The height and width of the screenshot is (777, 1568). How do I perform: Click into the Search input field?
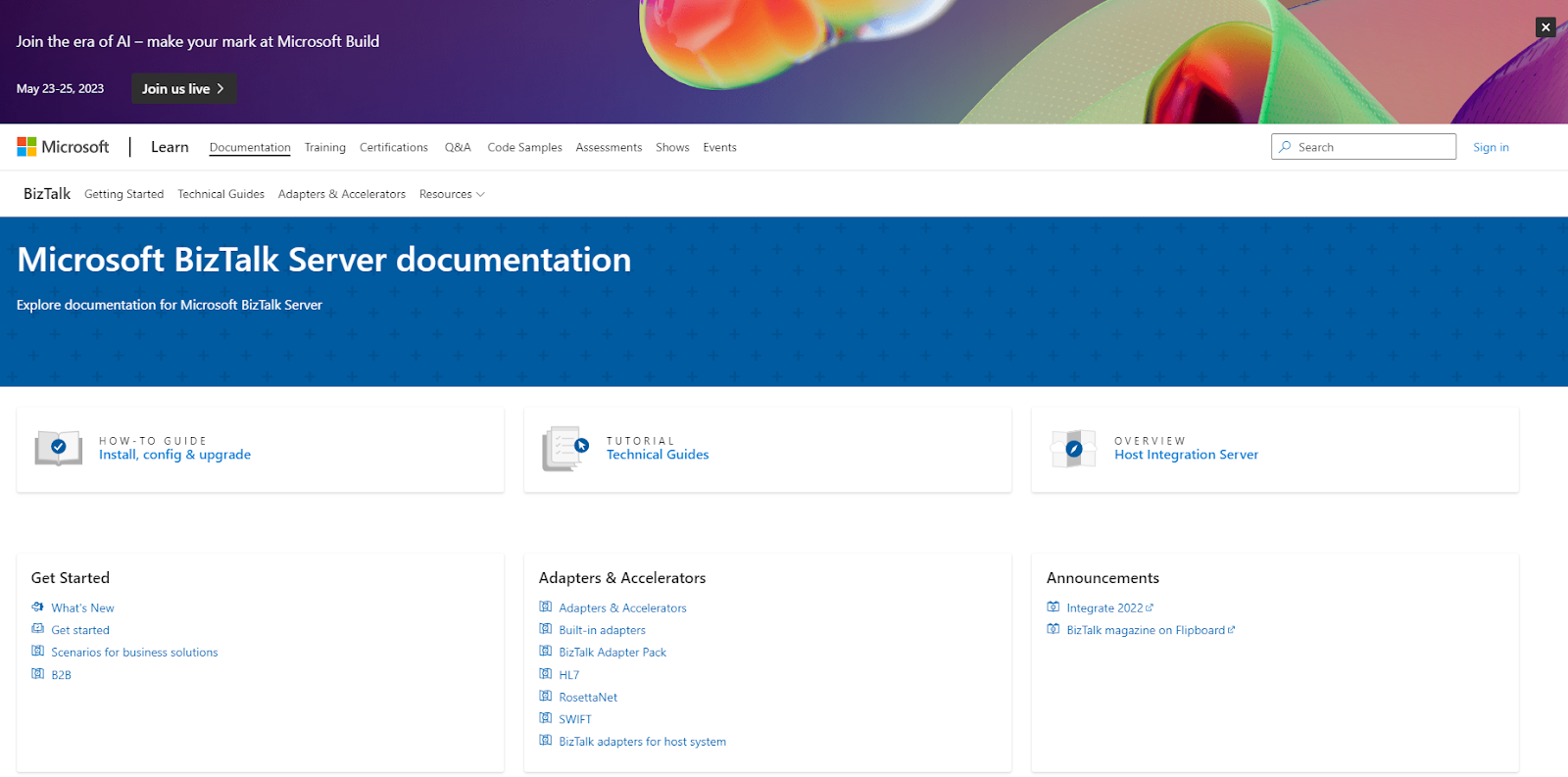point(1372,147)
